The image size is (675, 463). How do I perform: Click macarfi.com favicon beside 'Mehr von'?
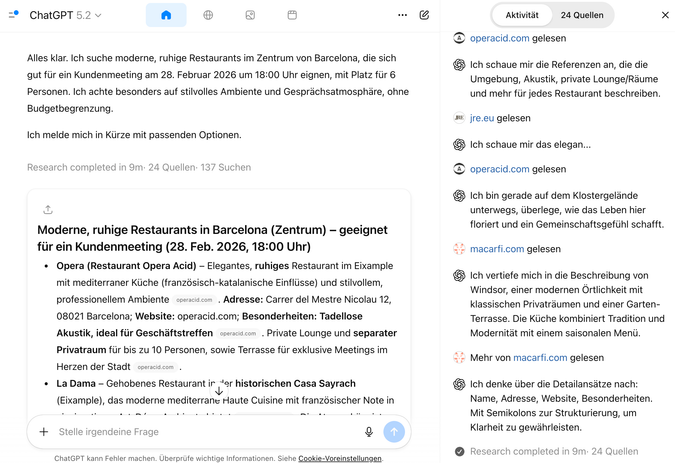click(x=459, y=358)
